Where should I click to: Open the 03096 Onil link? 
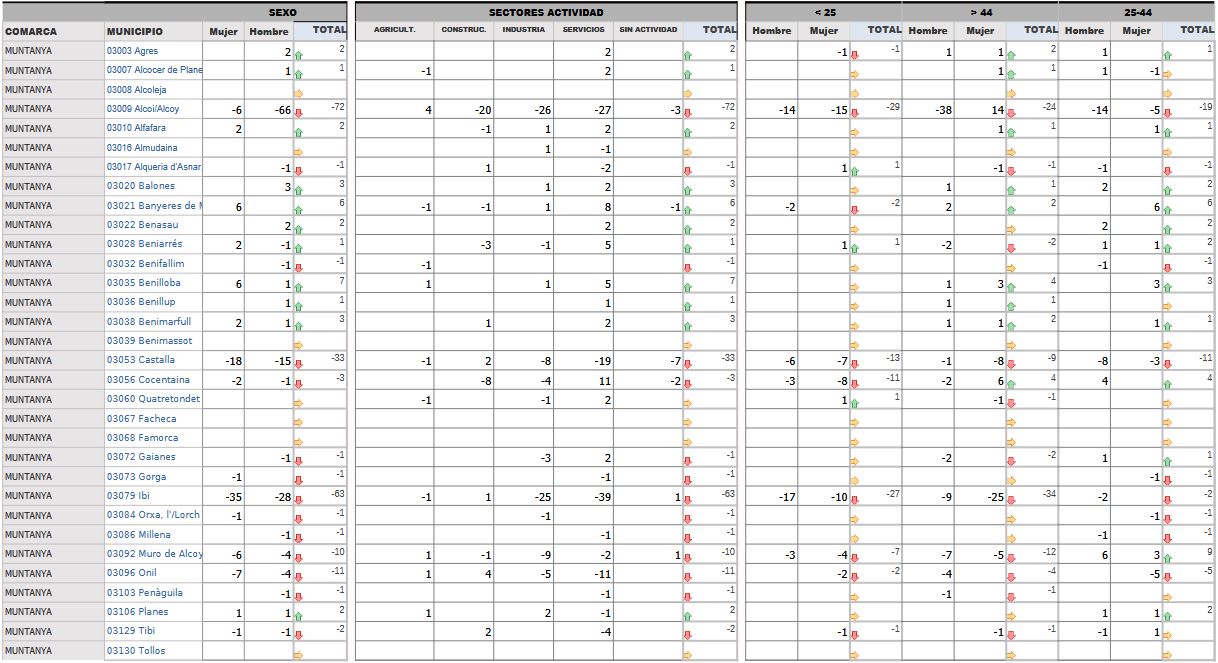[131, 573]
